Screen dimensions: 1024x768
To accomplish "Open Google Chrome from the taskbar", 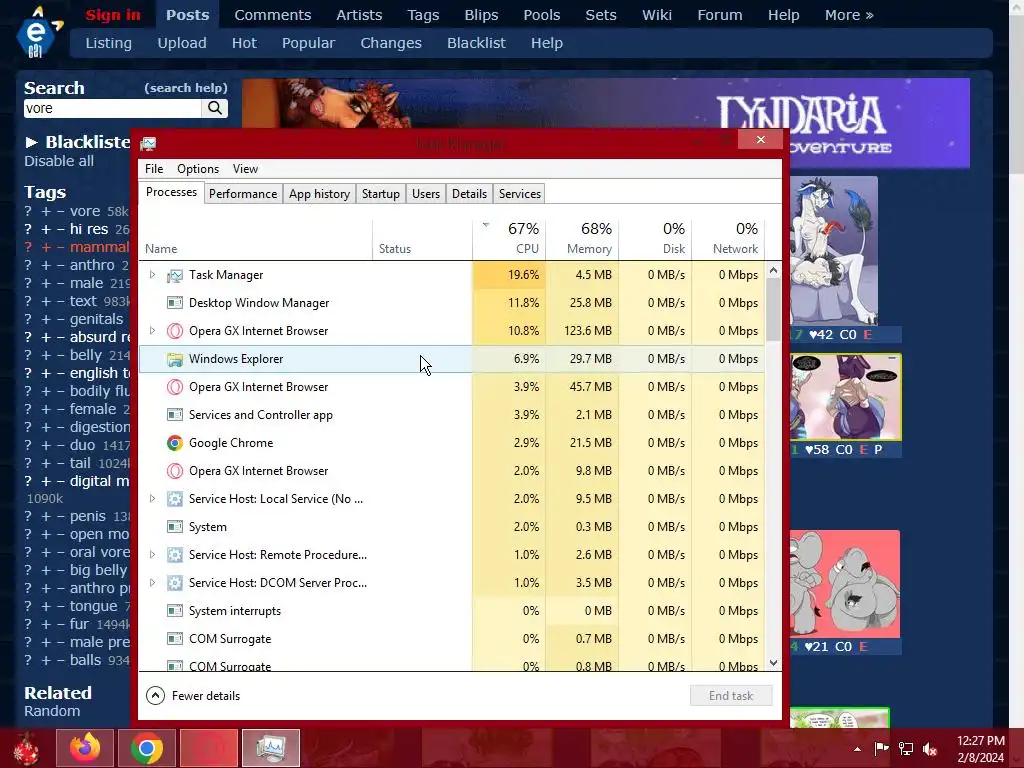I will click(147, 748).
